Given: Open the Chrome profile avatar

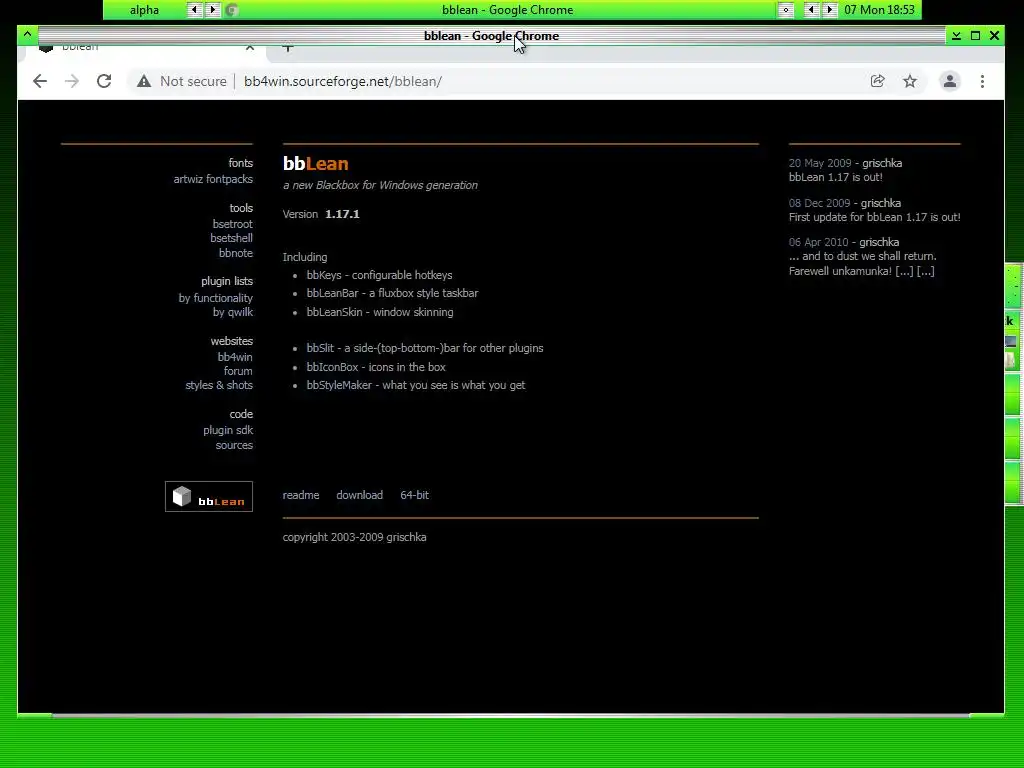Looking at the screenshot, I should [x=950, y=81].
